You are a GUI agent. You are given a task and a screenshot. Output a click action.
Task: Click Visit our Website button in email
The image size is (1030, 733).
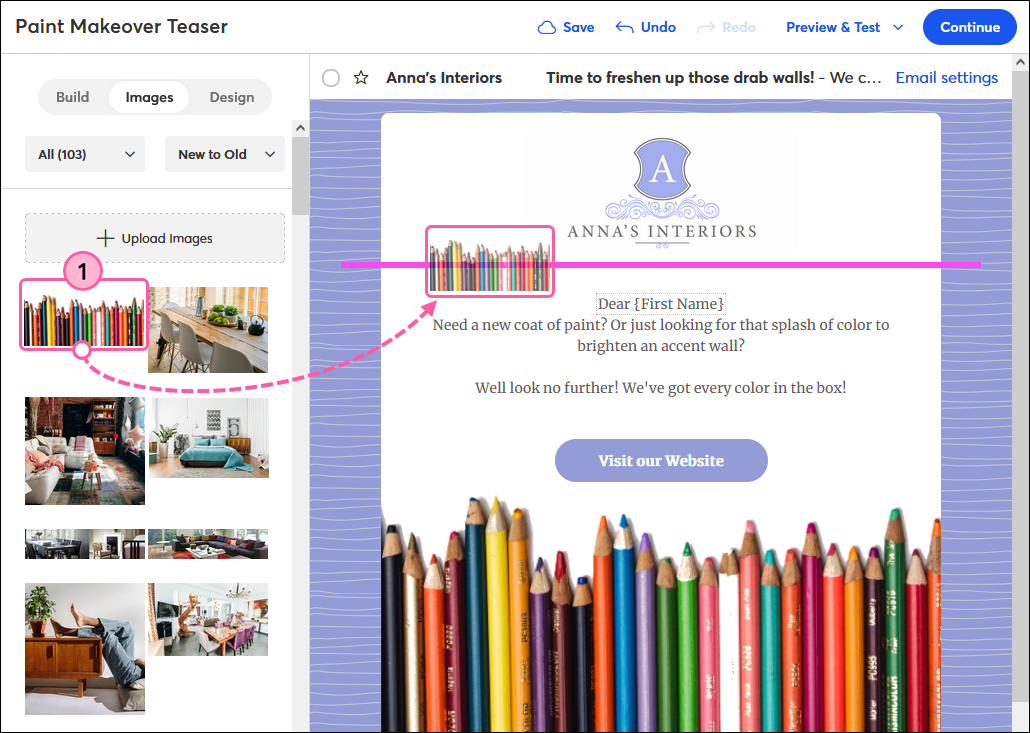tap(661, 460)
